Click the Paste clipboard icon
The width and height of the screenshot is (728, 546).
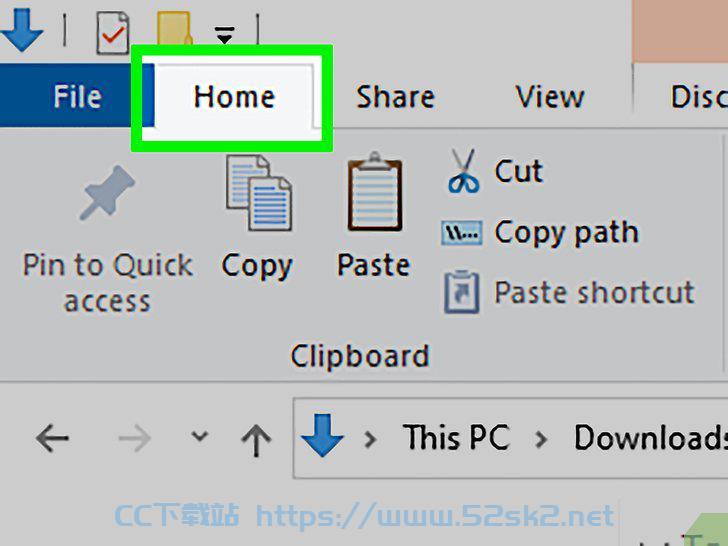point(375,192)
